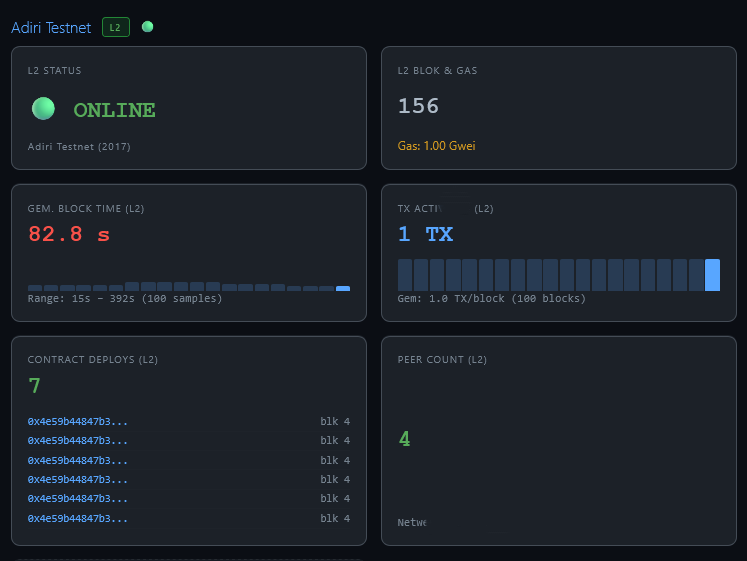Click the L2 badge beside Adiri Testnet
This screenshot has height=561, width=747.
click(x=116, y=27)
